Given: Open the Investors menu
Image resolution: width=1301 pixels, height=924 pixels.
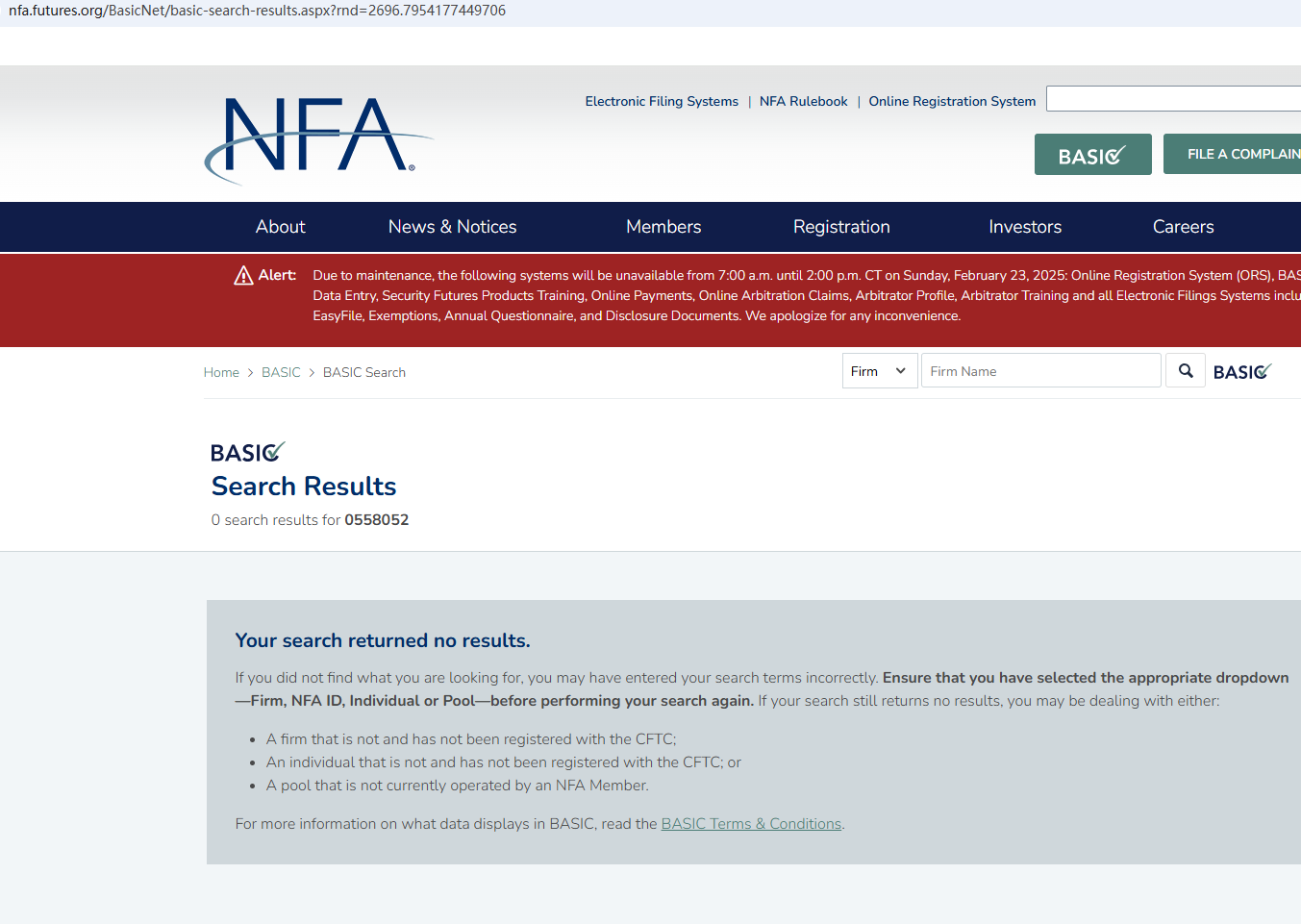Looking at the screenshot, I should point(1025,227).
